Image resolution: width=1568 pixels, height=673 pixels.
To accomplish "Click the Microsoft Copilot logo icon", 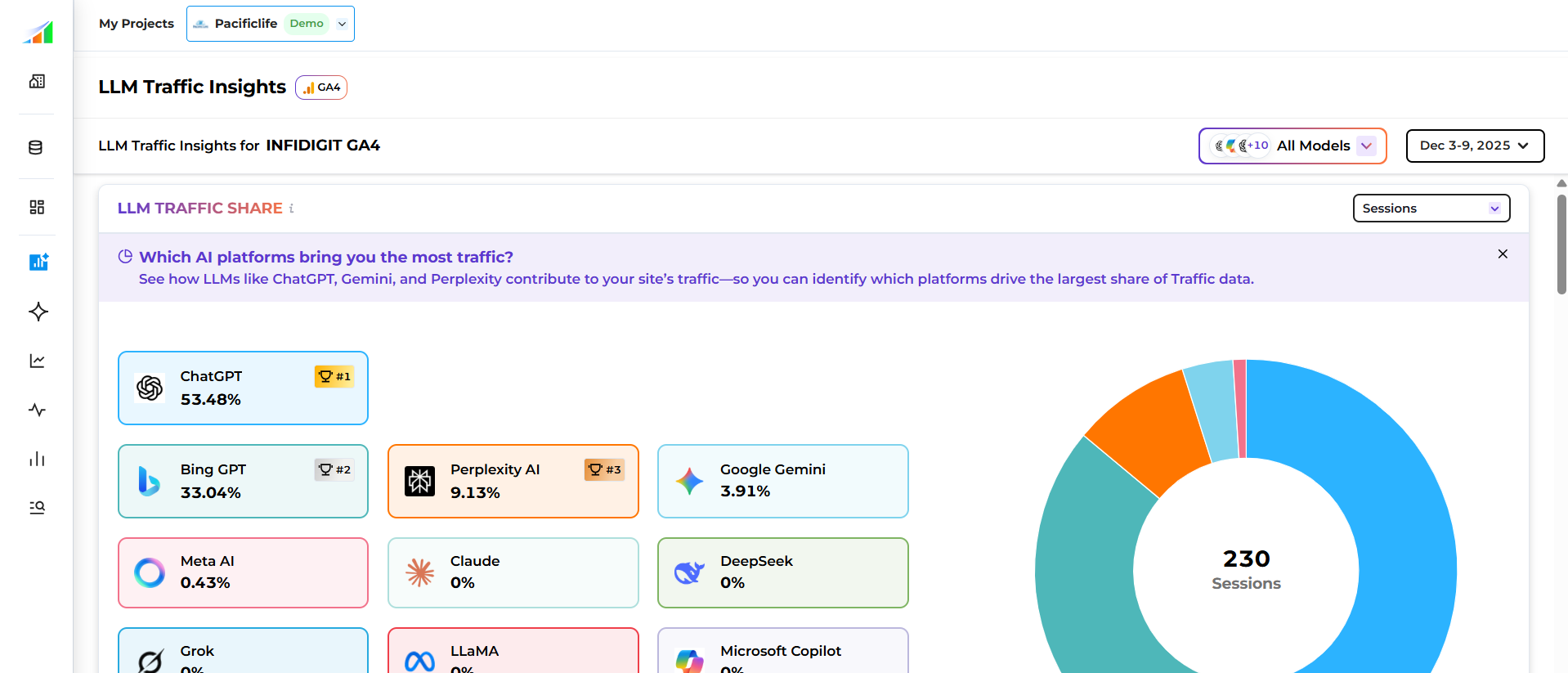I will pyautogui.click(x=690, y=661).
